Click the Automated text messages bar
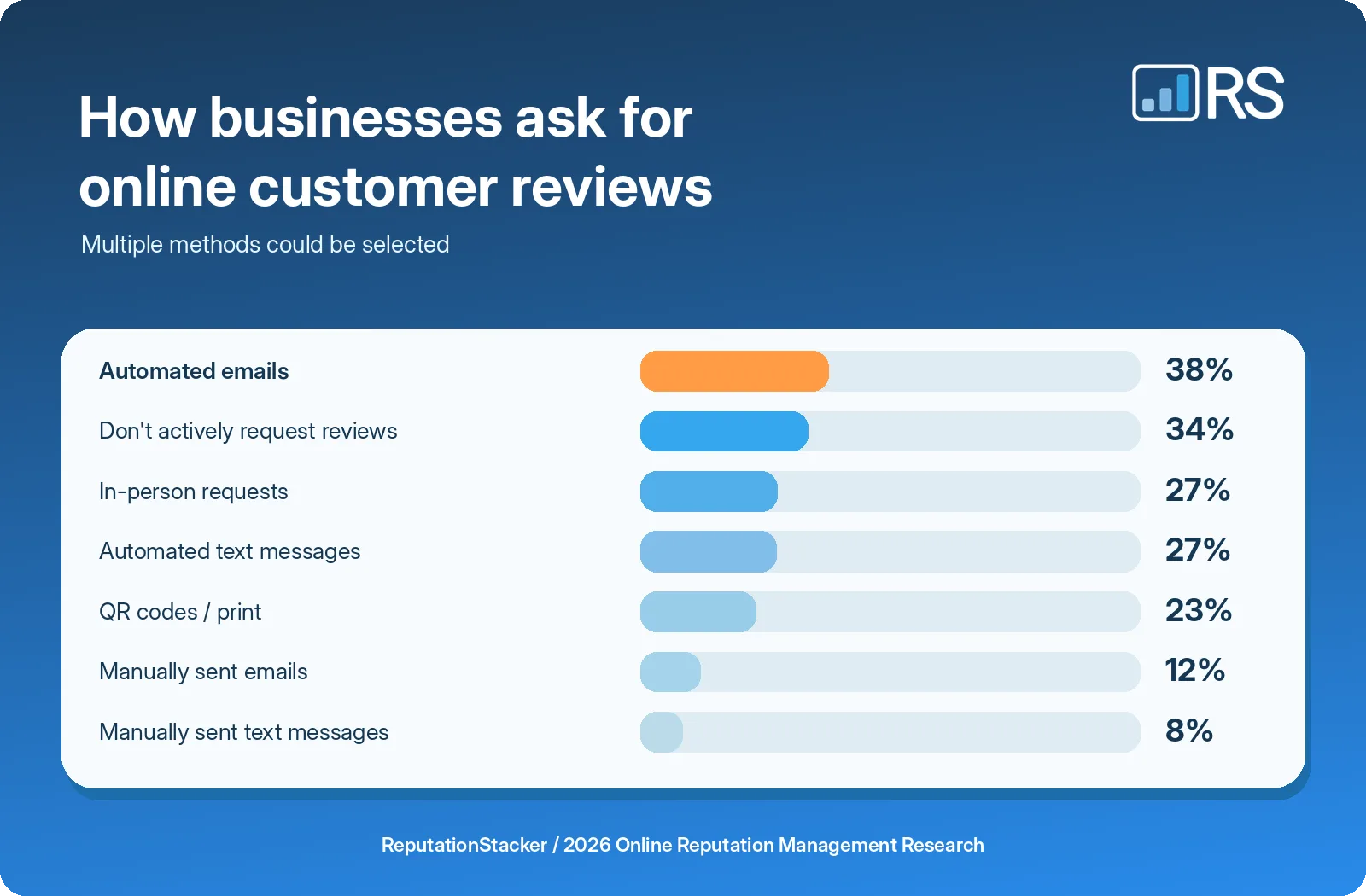Viewport: 1366px width, 896px height. [709, 551]
